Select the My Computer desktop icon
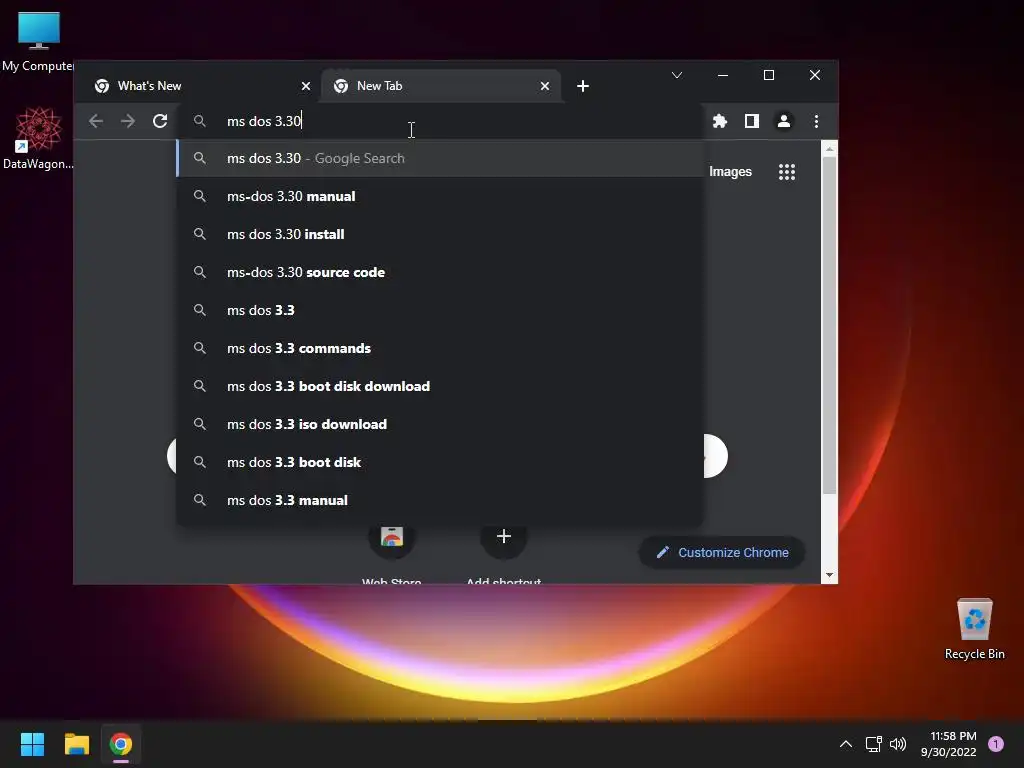Image resolution: width=1024 pixels, height=768 pixels. coord(38,42)
